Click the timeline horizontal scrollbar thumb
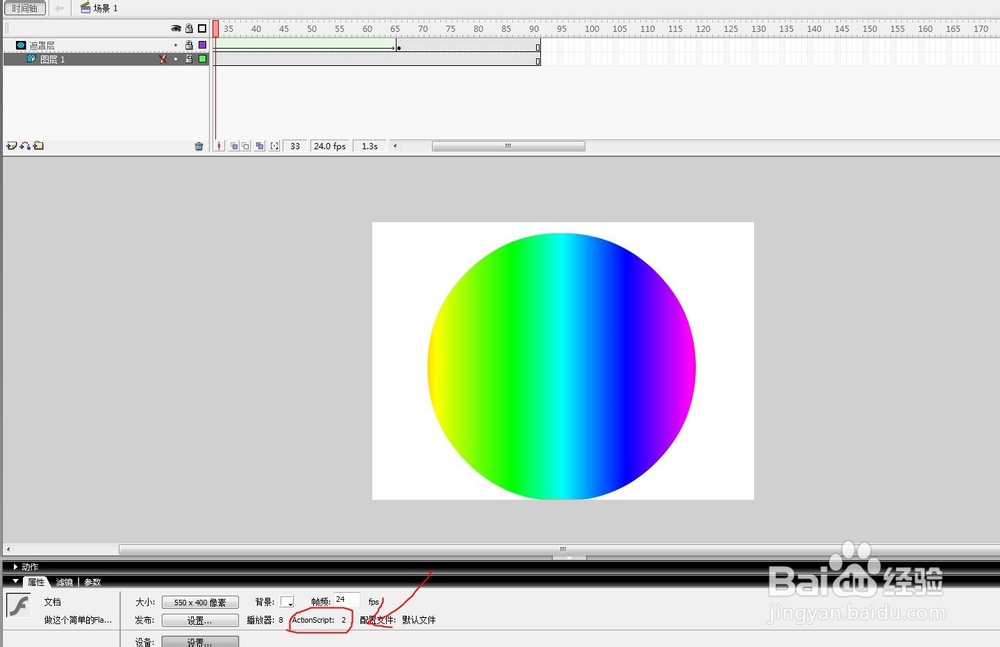Image resolution: width=1000 pixels, height=647 pixels. [x=508, y=146]
